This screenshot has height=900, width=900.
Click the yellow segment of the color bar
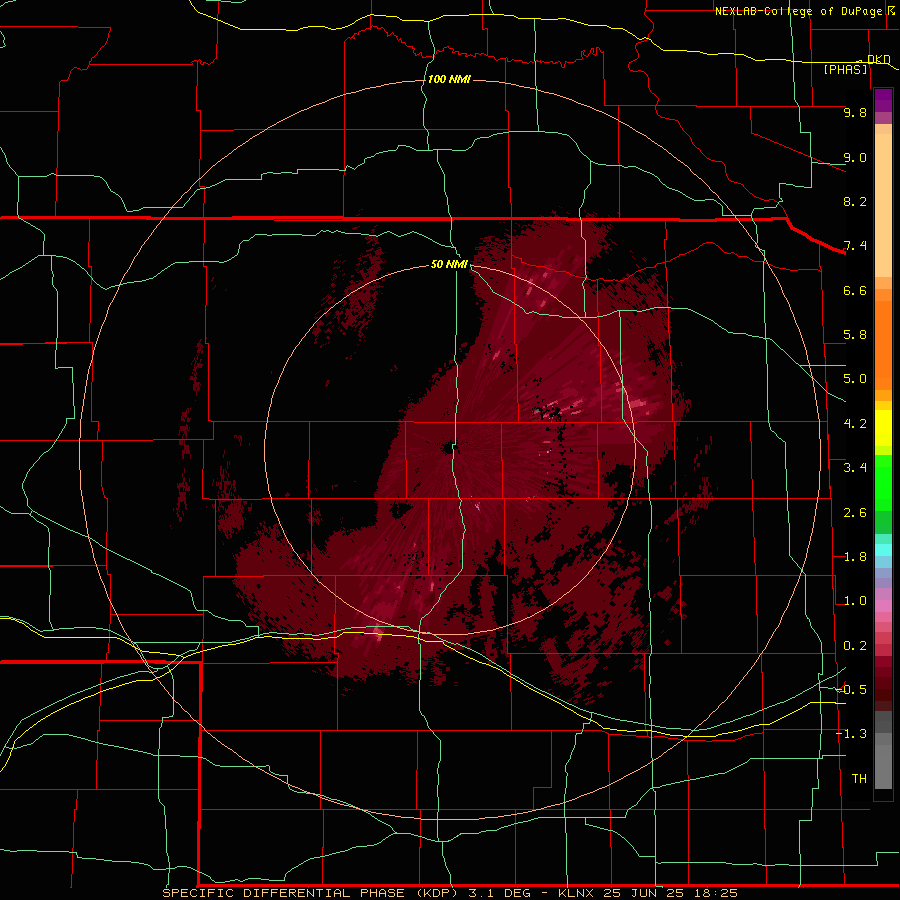(883, 428)
